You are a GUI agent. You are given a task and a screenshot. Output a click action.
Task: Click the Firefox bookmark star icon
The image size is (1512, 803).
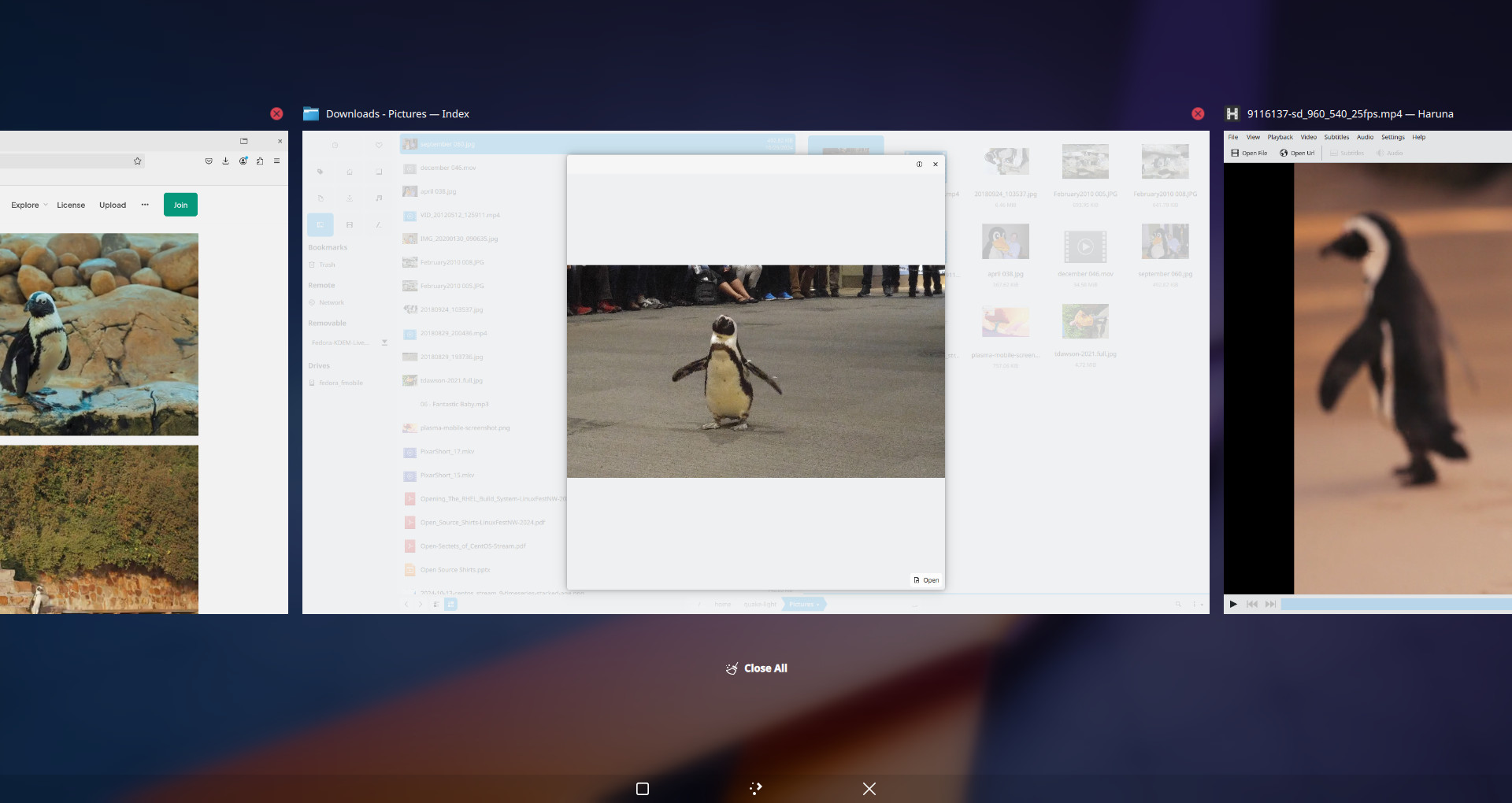(137, 161)
